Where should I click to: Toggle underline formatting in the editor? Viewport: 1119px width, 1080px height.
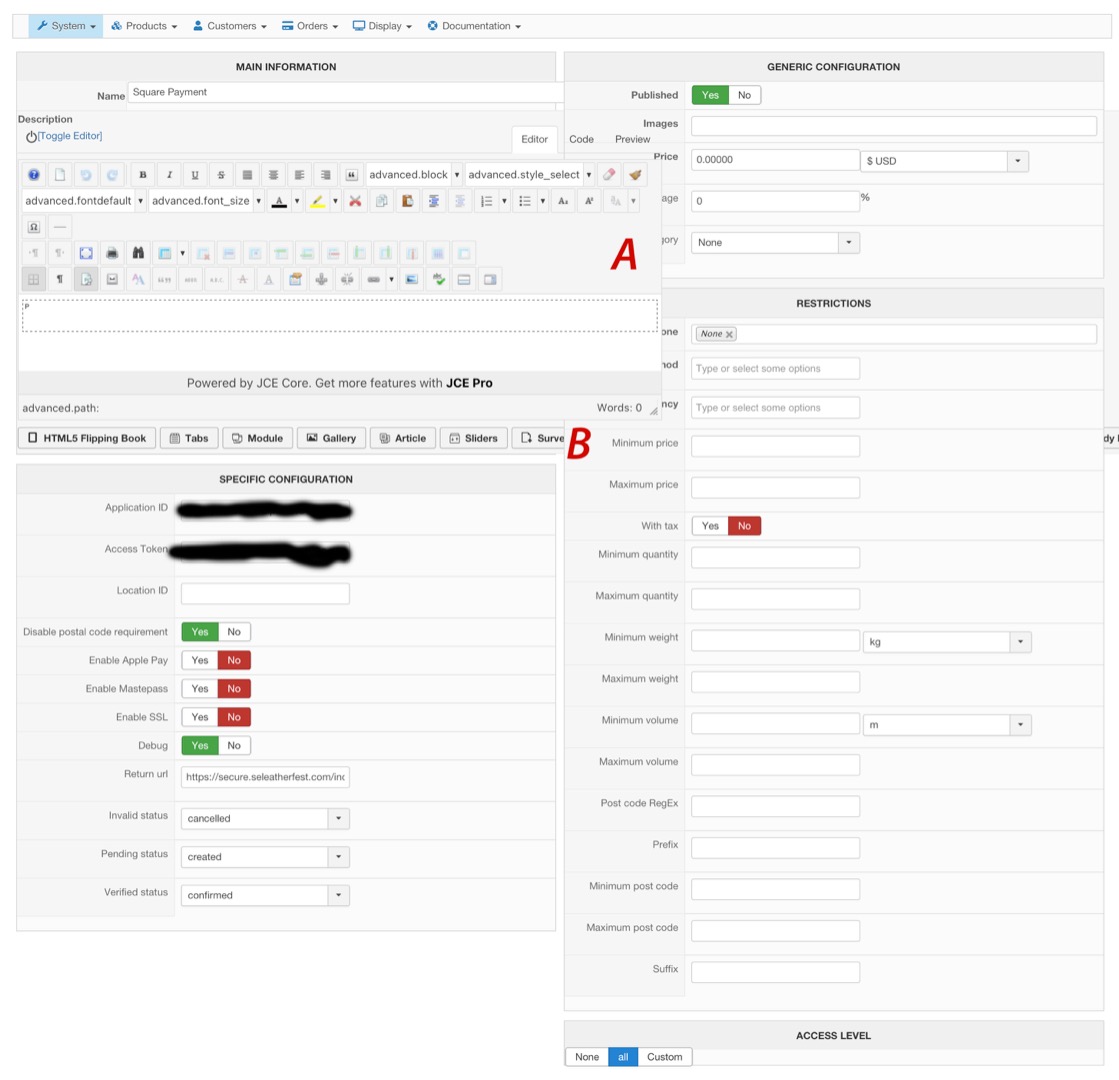pyautogui.click(x=195, y=175)
